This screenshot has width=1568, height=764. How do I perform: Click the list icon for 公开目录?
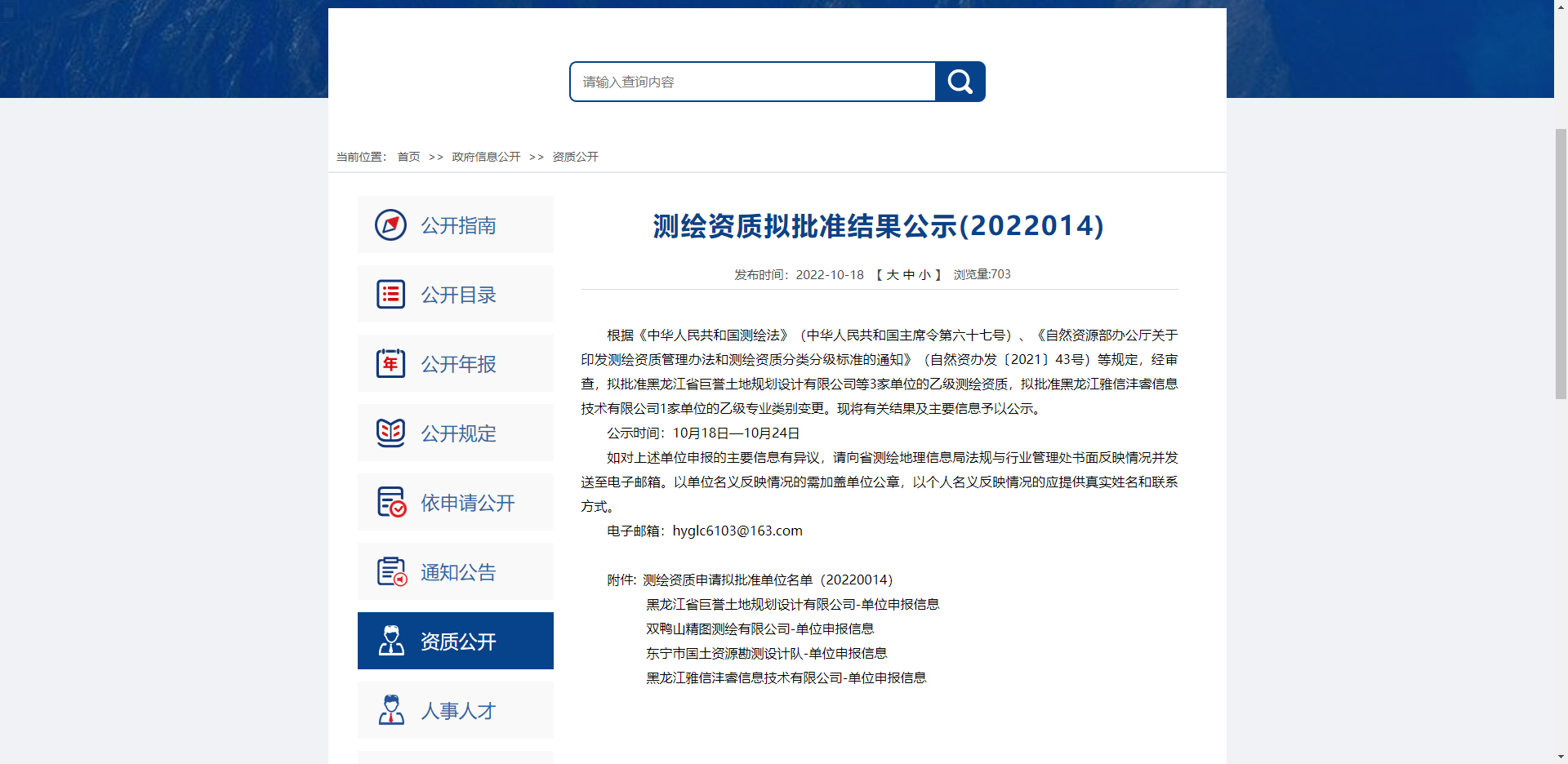(390, 295)
